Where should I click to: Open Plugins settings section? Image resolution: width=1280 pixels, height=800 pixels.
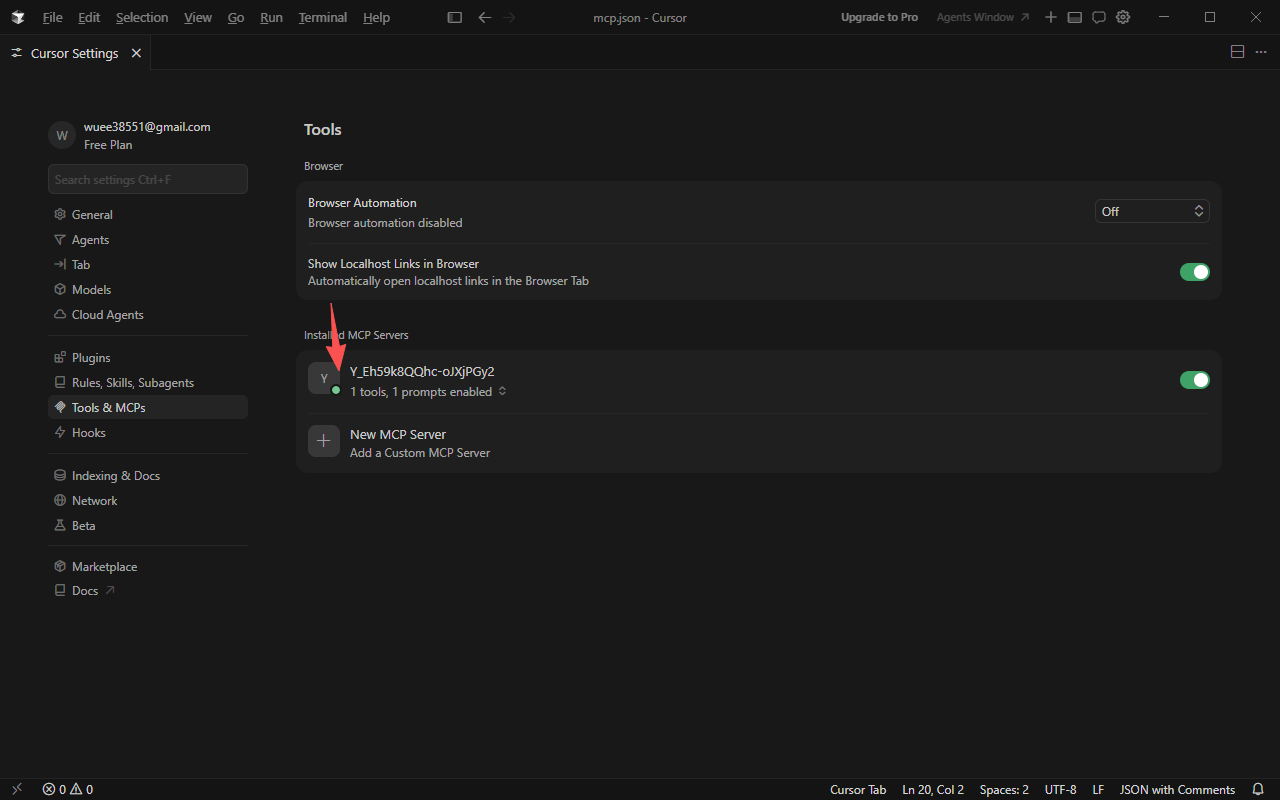148,358
